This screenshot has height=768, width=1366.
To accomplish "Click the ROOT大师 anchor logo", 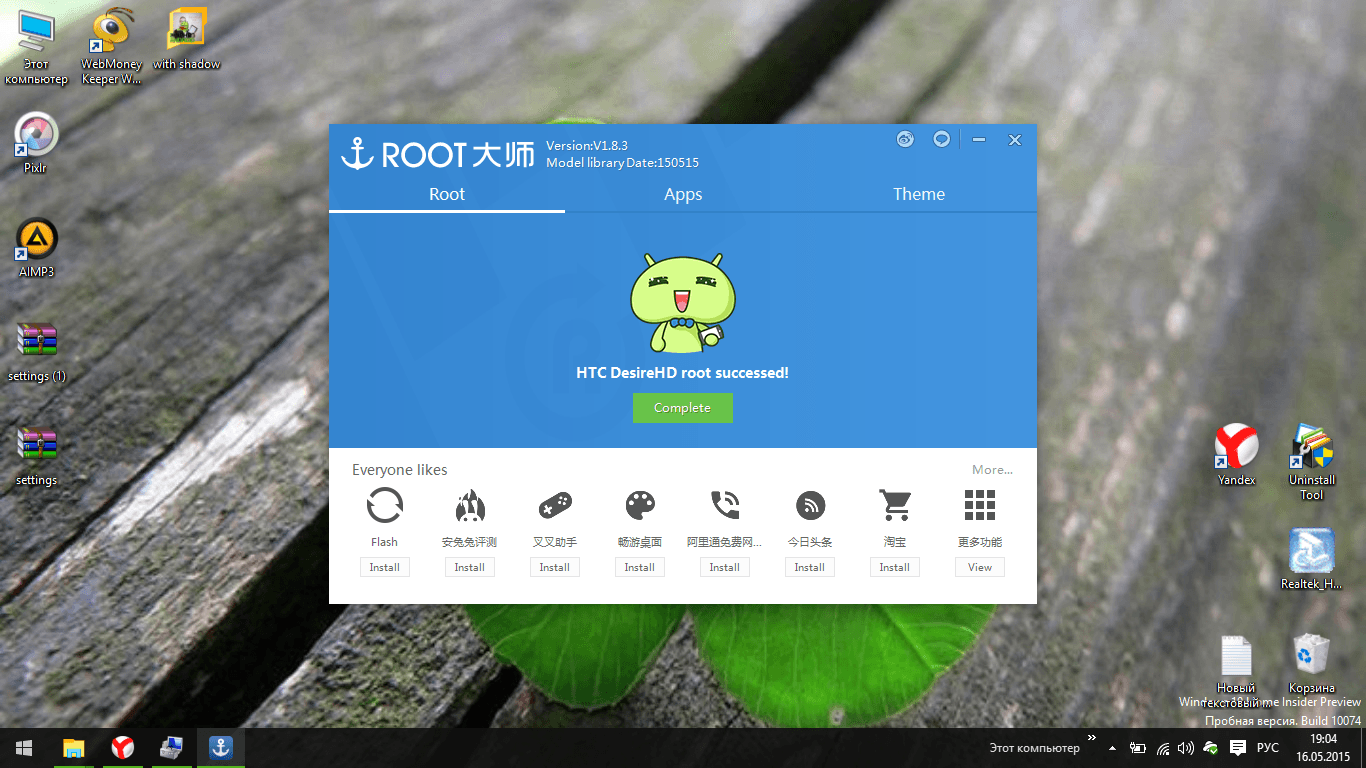I will tap(357, 153).
